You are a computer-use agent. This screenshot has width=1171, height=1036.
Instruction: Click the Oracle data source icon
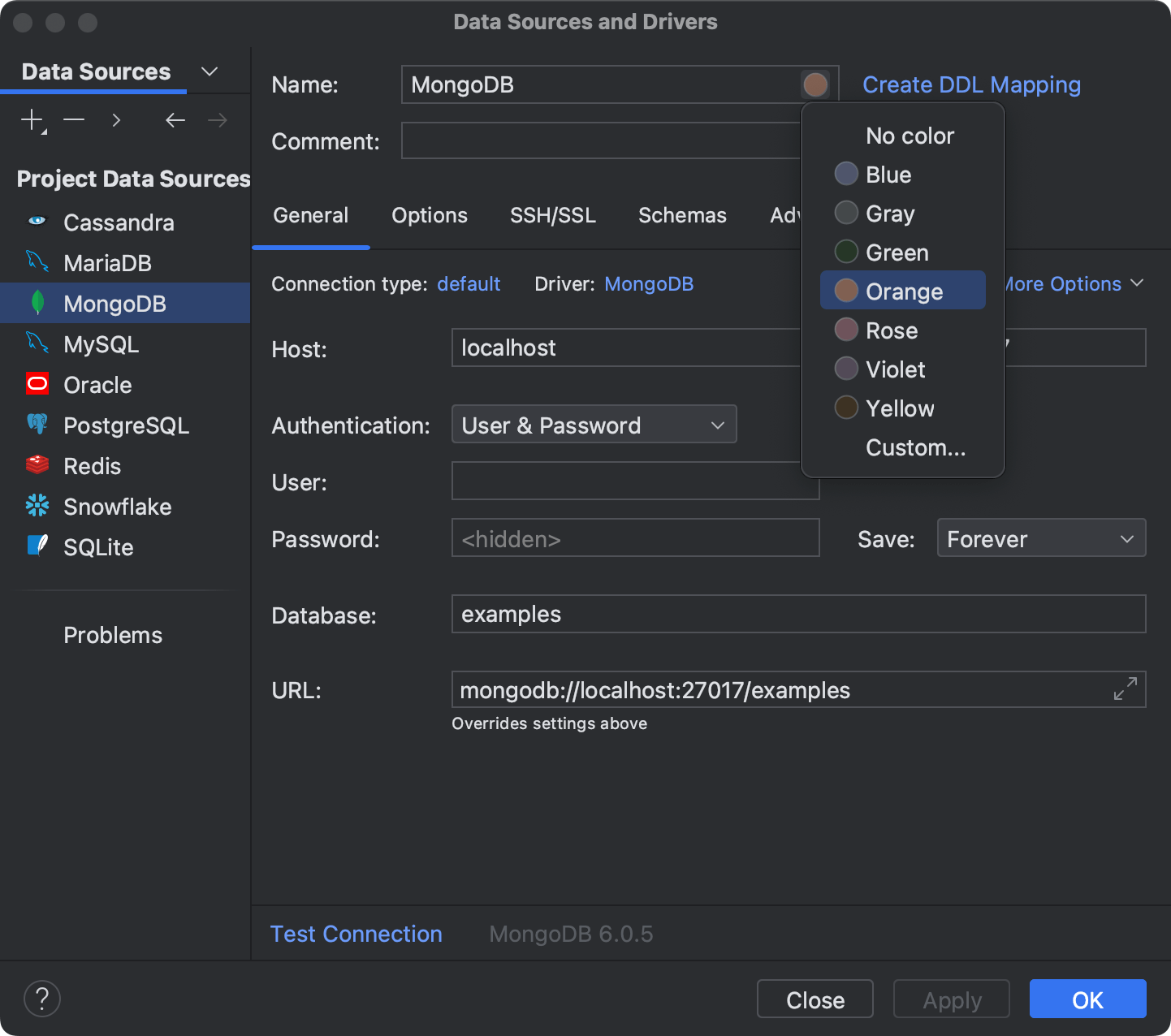pyautogui.click(x=37, y=384)
